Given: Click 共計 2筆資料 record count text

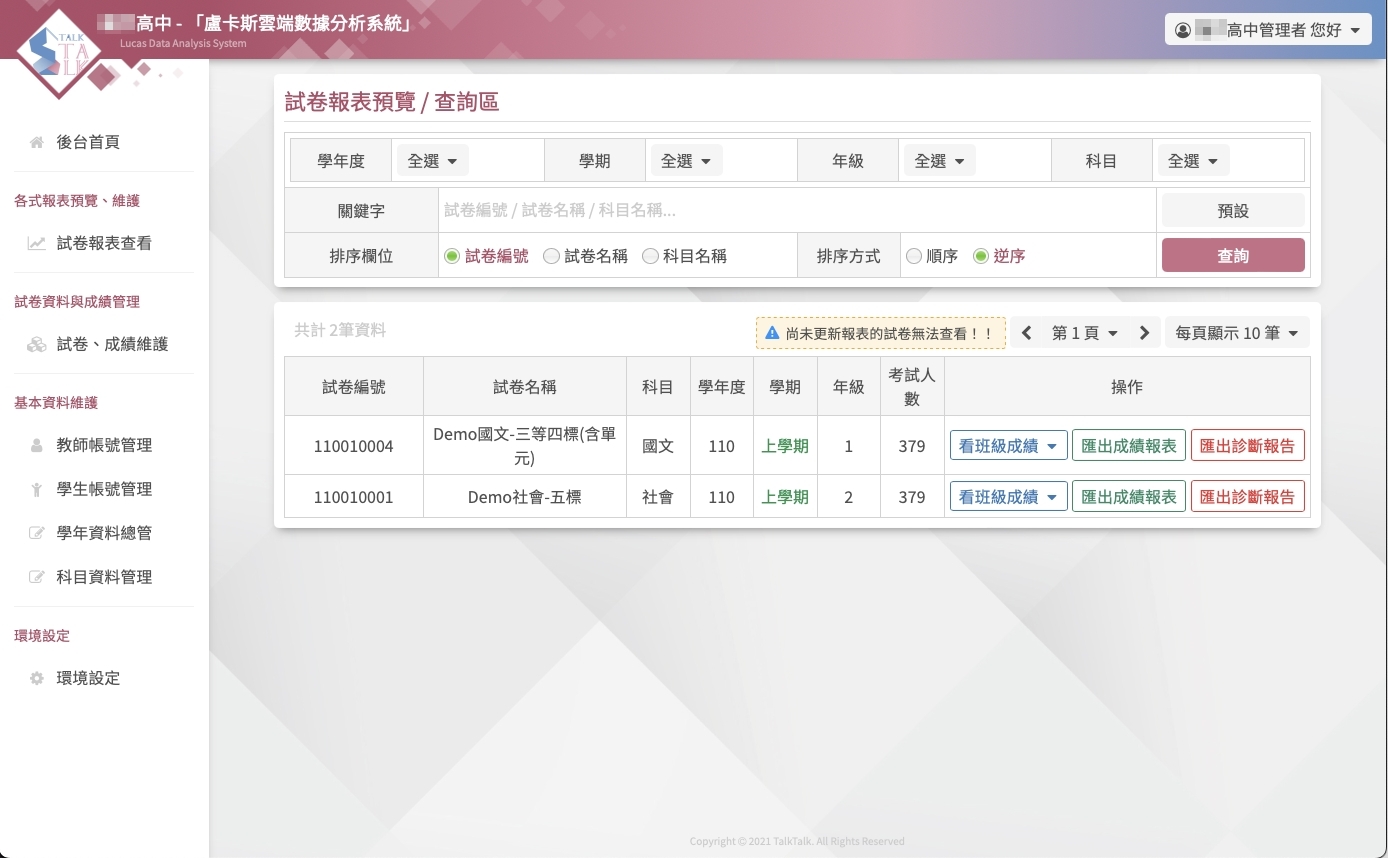Looking at the screenshot, I should 340,330.
